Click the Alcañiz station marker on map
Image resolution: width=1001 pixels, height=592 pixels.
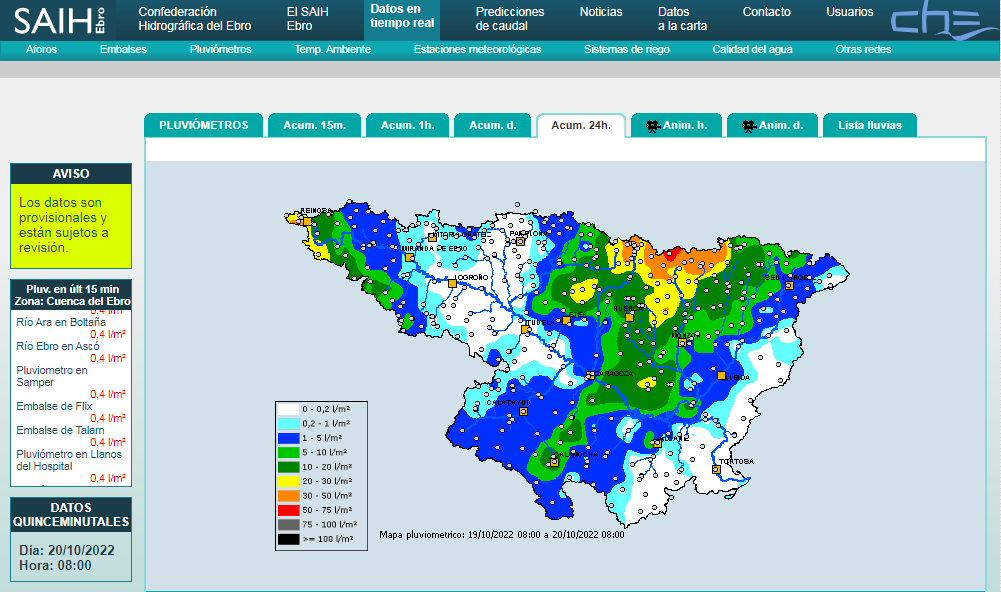658,443
